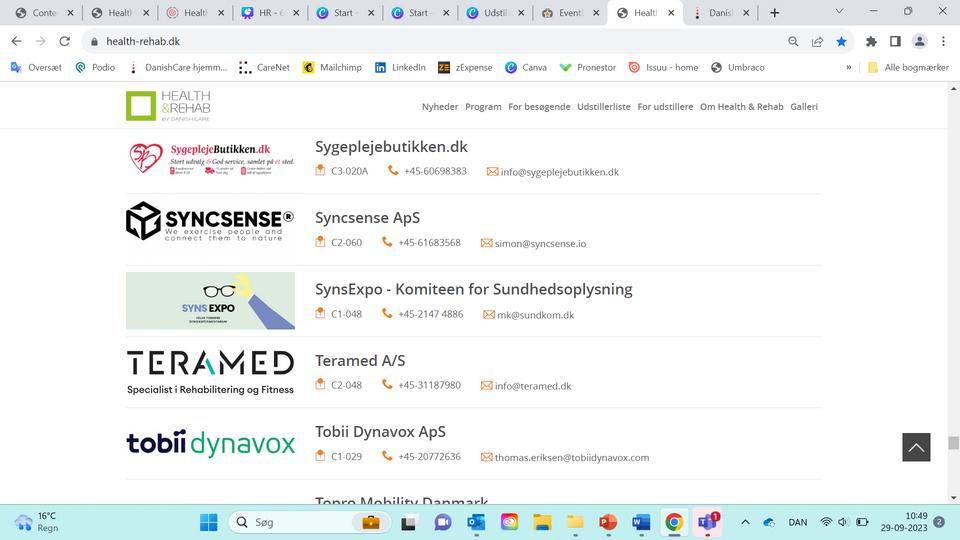This screenshot has height=540, width=960.
Task: Open the Chrome three-dot menu
Action: (943, 41)
